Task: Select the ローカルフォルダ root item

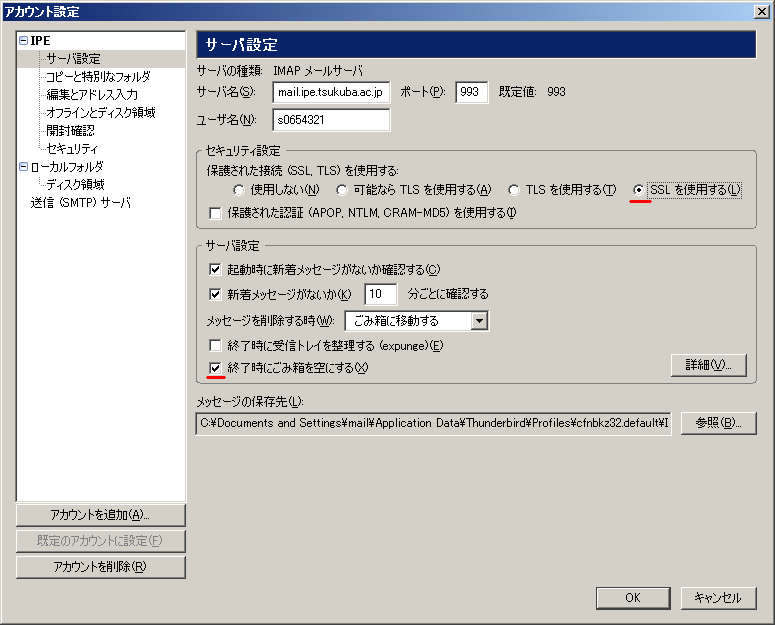Action: coord(67,167)
